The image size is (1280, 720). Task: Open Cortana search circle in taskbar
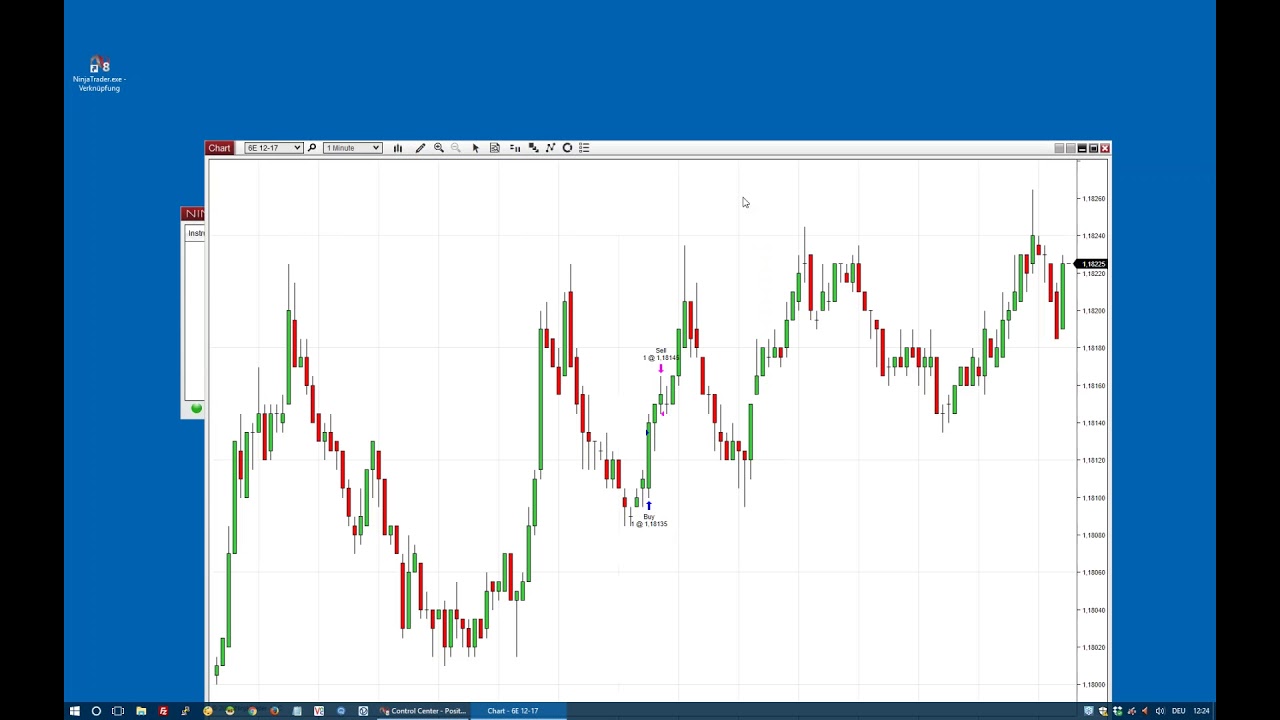(x=96, y=711)
